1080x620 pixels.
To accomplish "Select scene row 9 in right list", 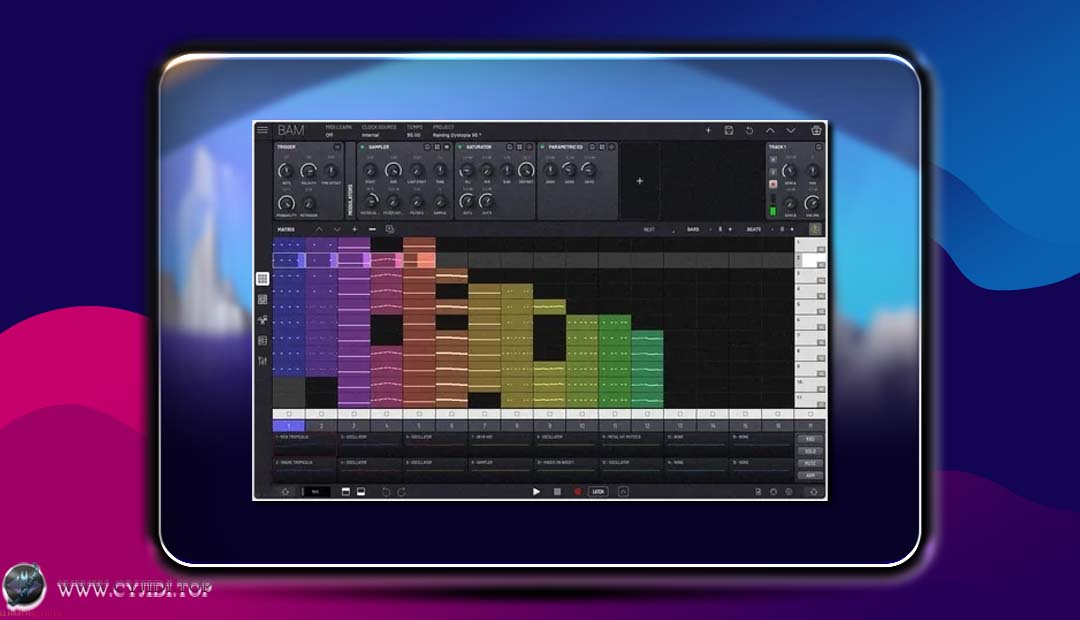I will coord(810,369).
